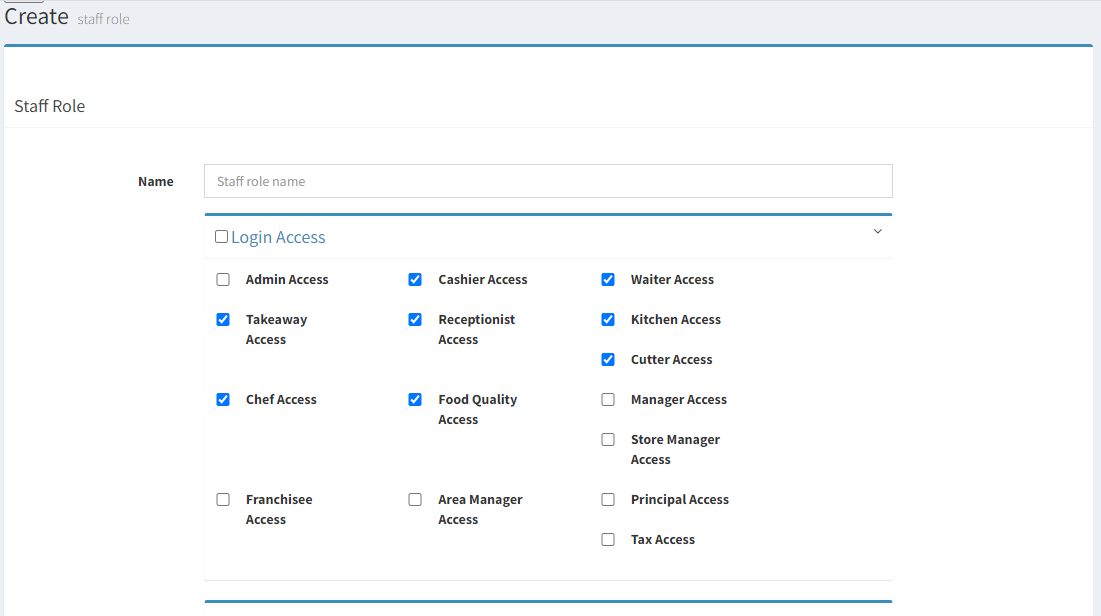Viewport: 1101px width, 616px height.
Task: Click the Takeaway Access label text
Action: tap(276, 329)
